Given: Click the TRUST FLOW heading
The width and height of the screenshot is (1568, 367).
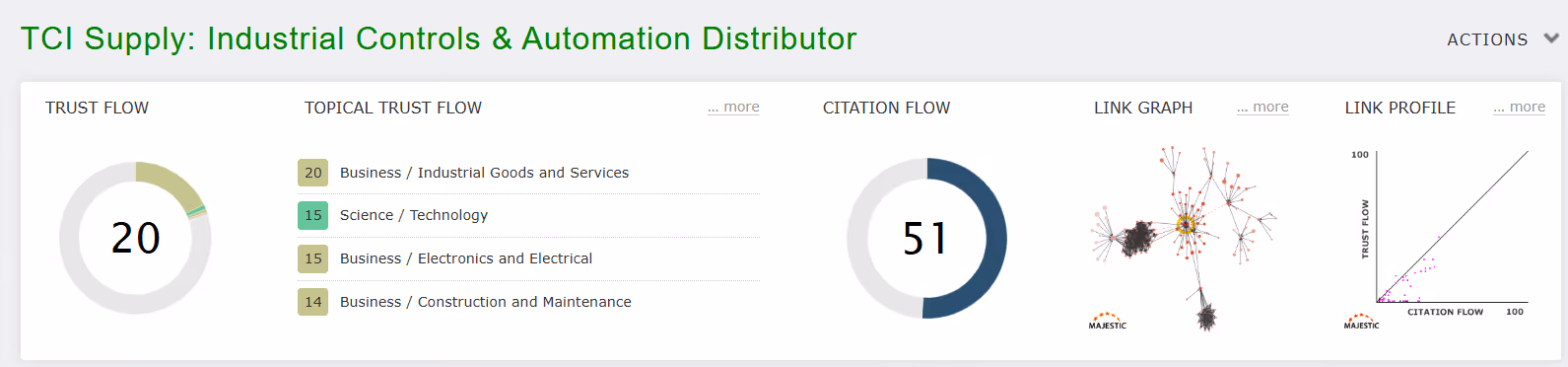Looking at the screenshot, I should click(97, 108).
